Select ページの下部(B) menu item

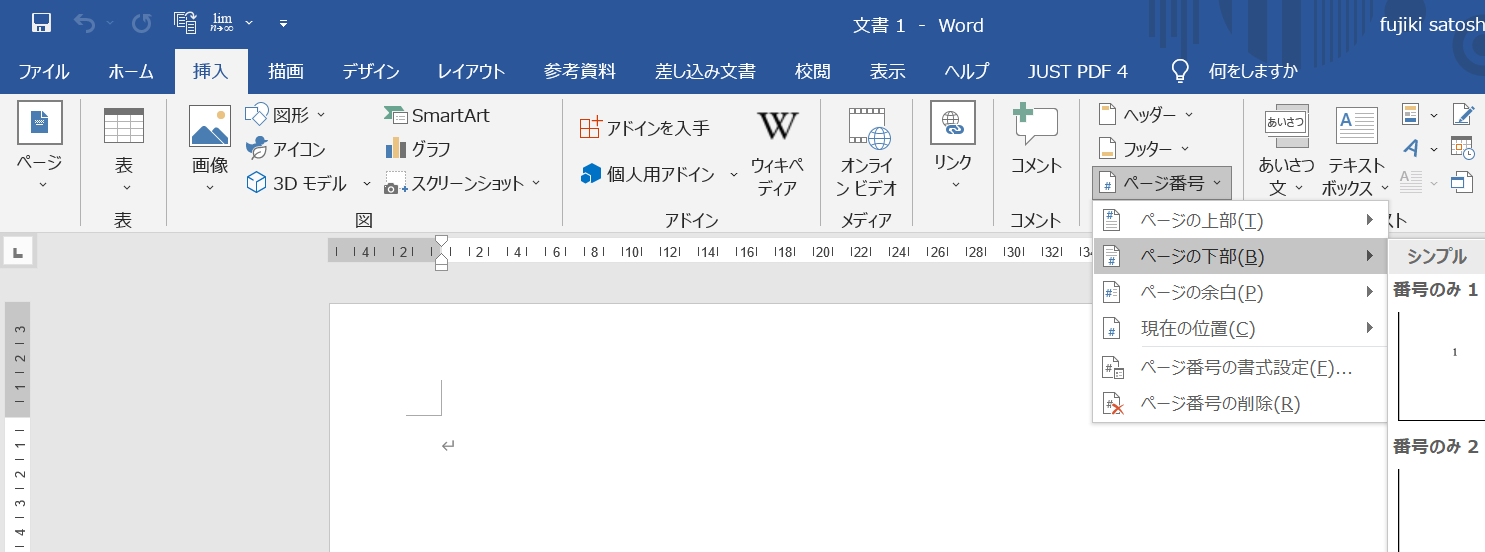1240,256
